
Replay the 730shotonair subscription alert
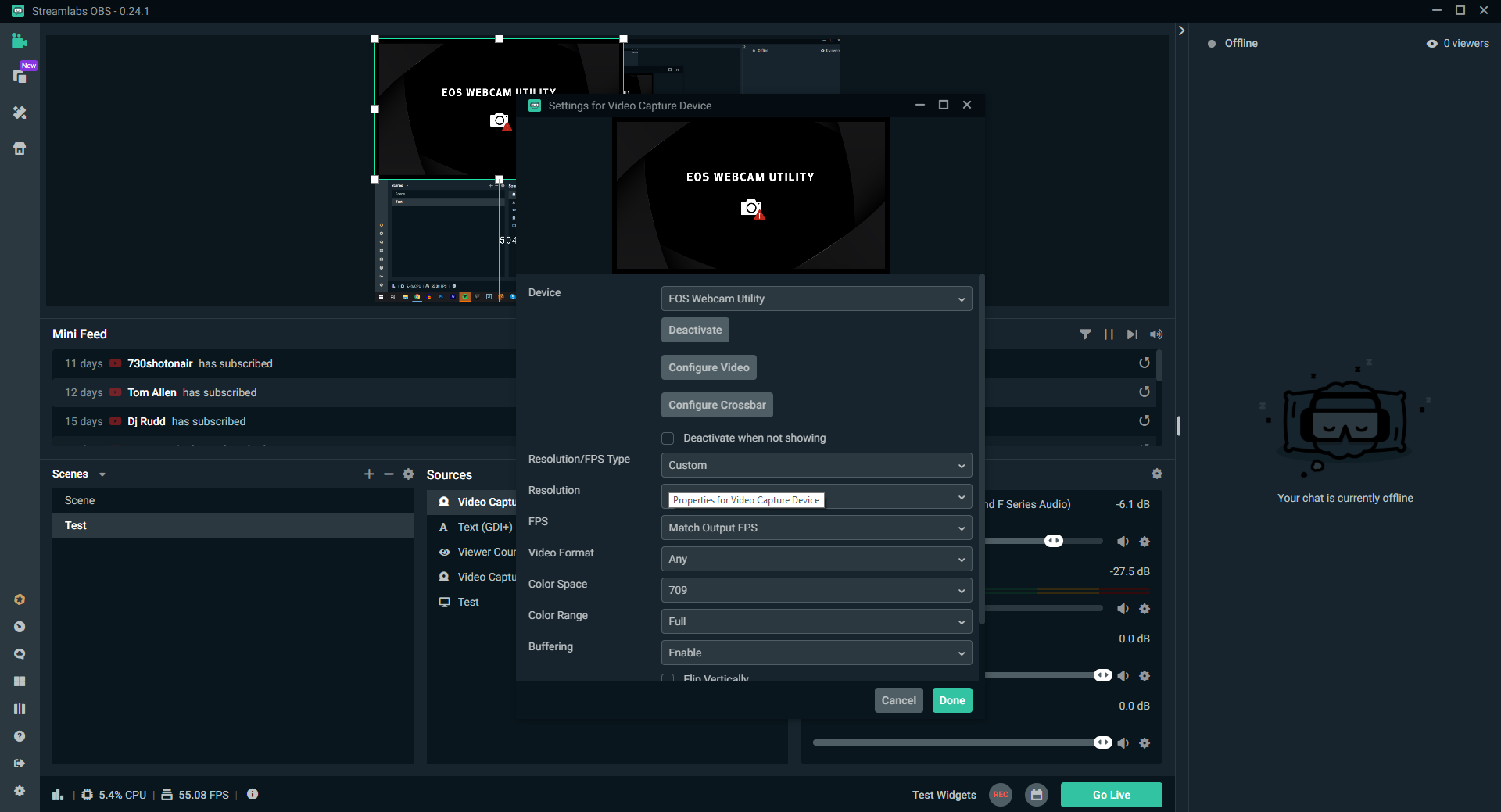click(1144, 363)
